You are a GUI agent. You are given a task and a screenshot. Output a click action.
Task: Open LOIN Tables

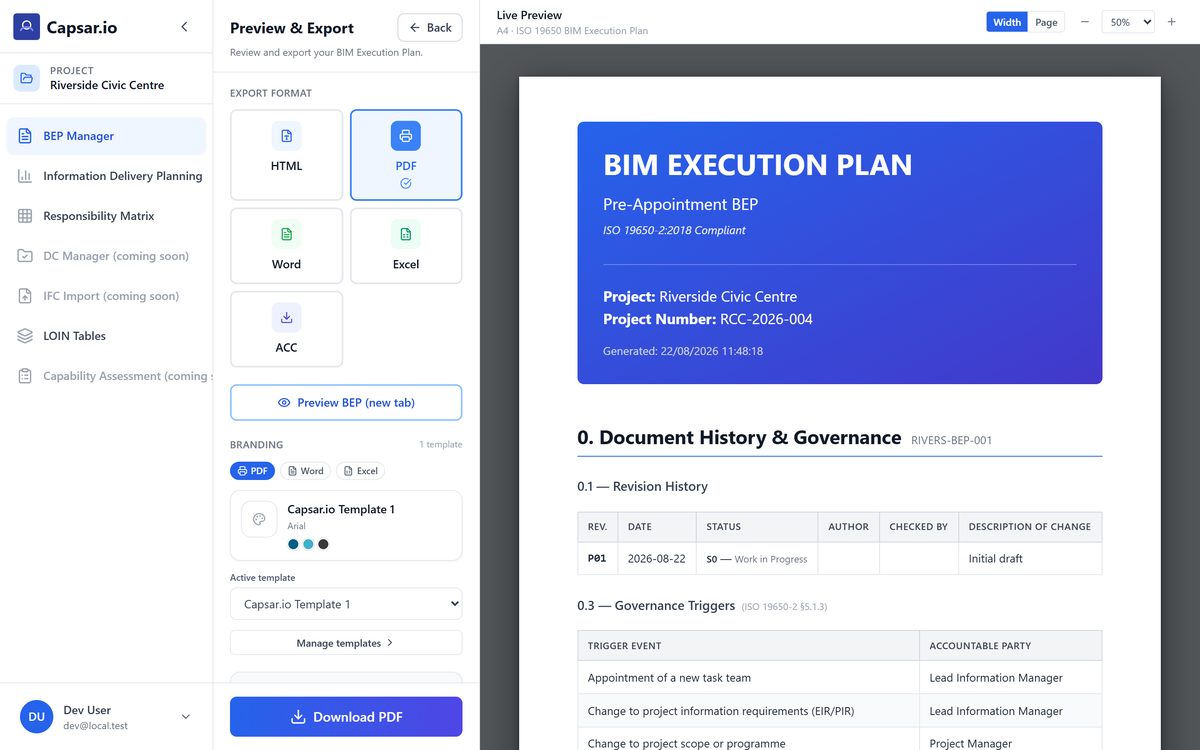[x=106, y=336]
